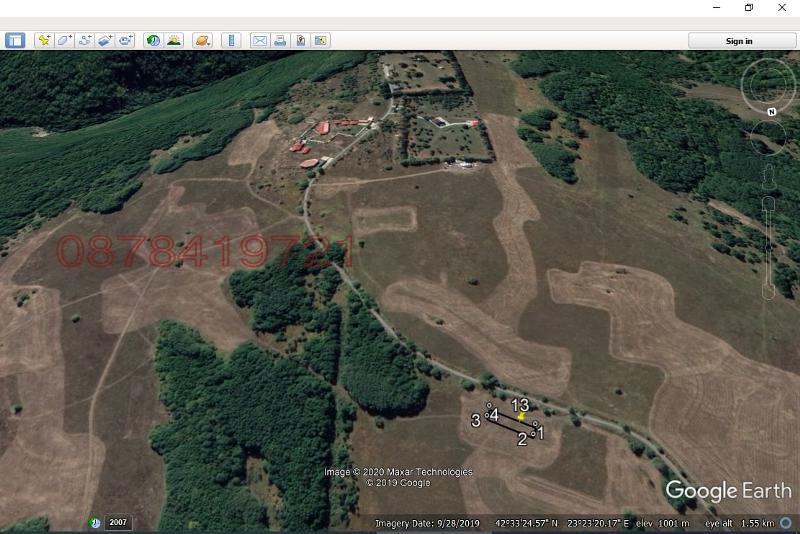Click the zoom slider on the map
The width and height of the screenshot is (800, 534).
pos(768,245)
